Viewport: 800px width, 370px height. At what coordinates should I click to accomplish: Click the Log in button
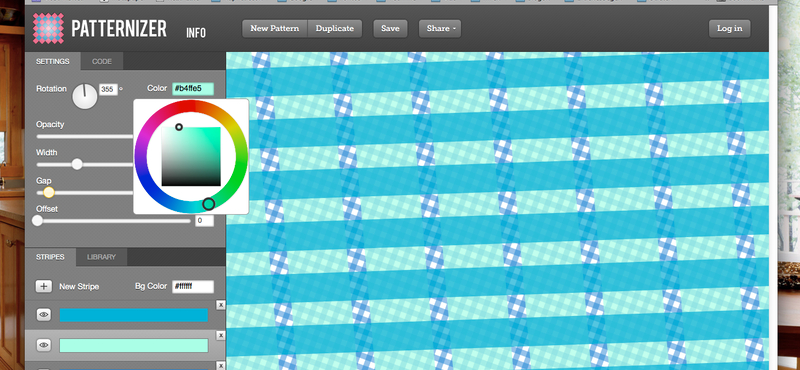pyautogui.click(x=730, y=29)
